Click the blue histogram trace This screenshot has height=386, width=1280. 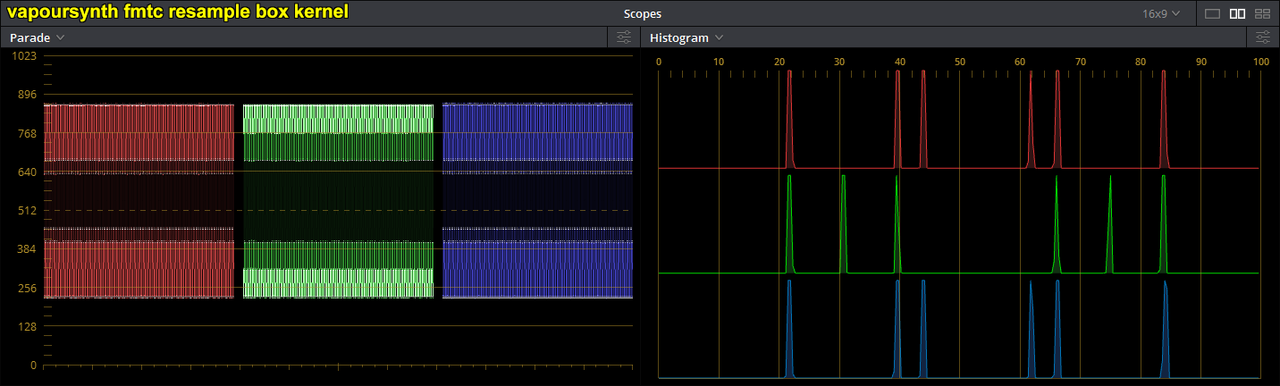pos(958,329)
